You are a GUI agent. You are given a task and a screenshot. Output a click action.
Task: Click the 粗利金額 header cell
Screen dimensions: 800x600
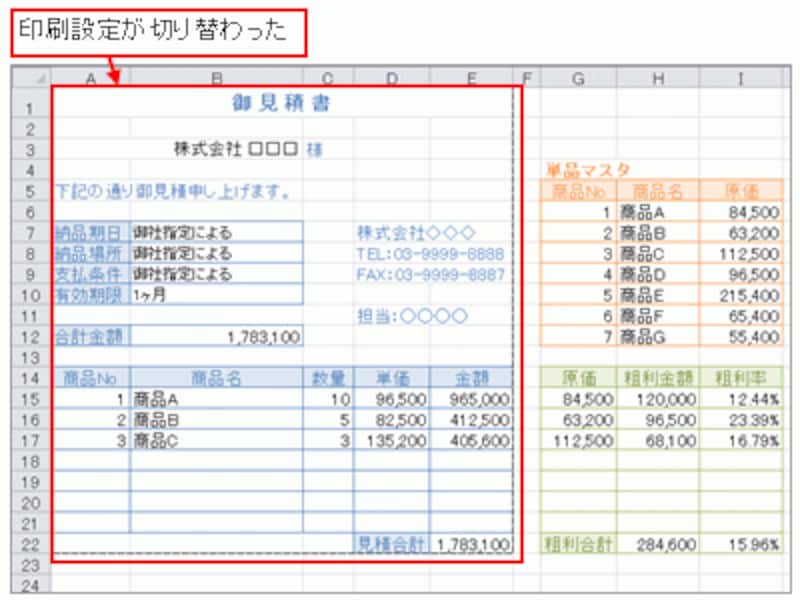[x=658, y=378]
